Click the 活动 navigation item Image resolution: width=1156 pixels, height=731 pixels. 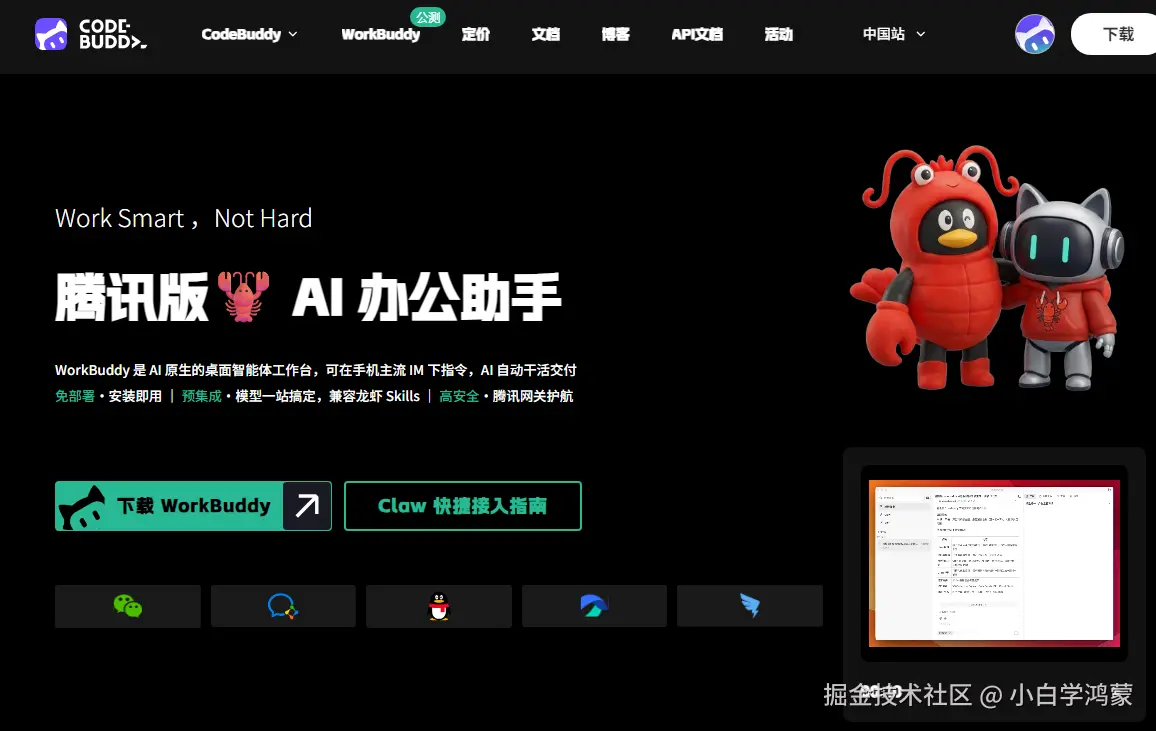click(x=779, y=34)
